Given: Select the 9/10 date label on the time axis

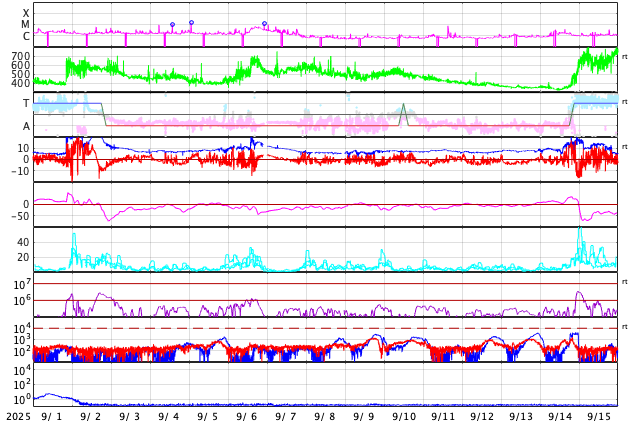Looking at the screenshot, I should [404, 416].
